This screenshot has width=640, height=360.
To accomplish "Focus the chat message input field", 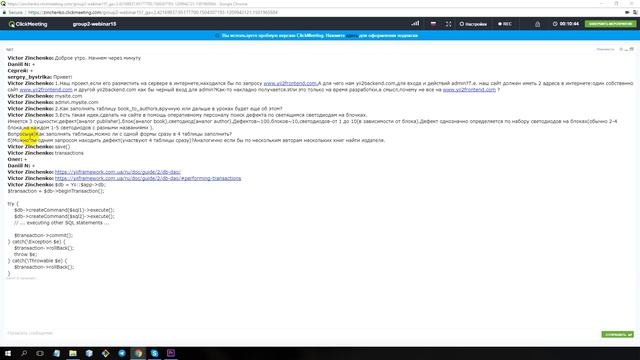I will pos(302,333).
